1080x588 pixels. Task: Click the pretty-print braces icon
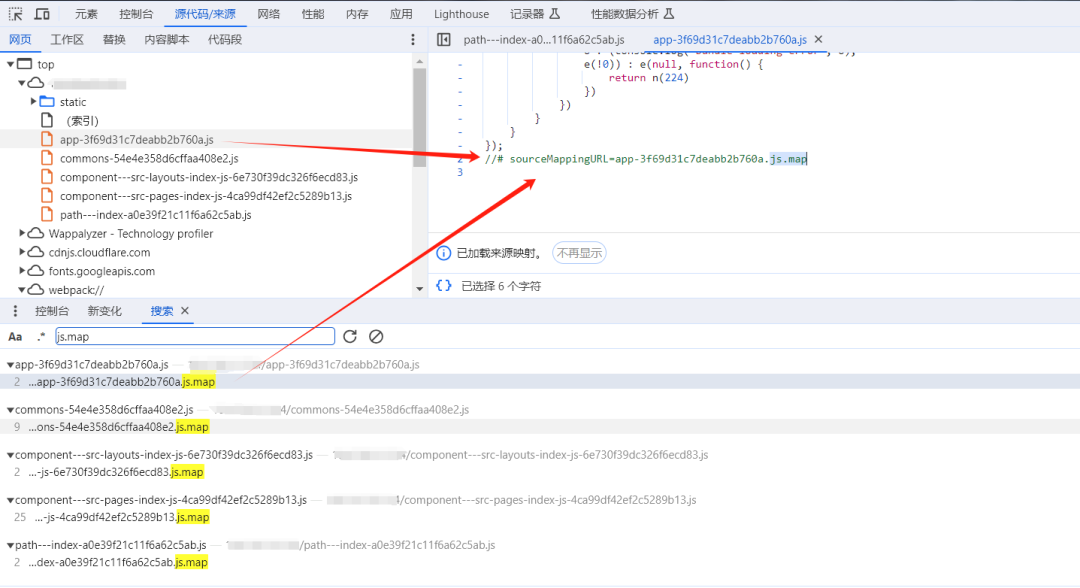pos(444,285)
